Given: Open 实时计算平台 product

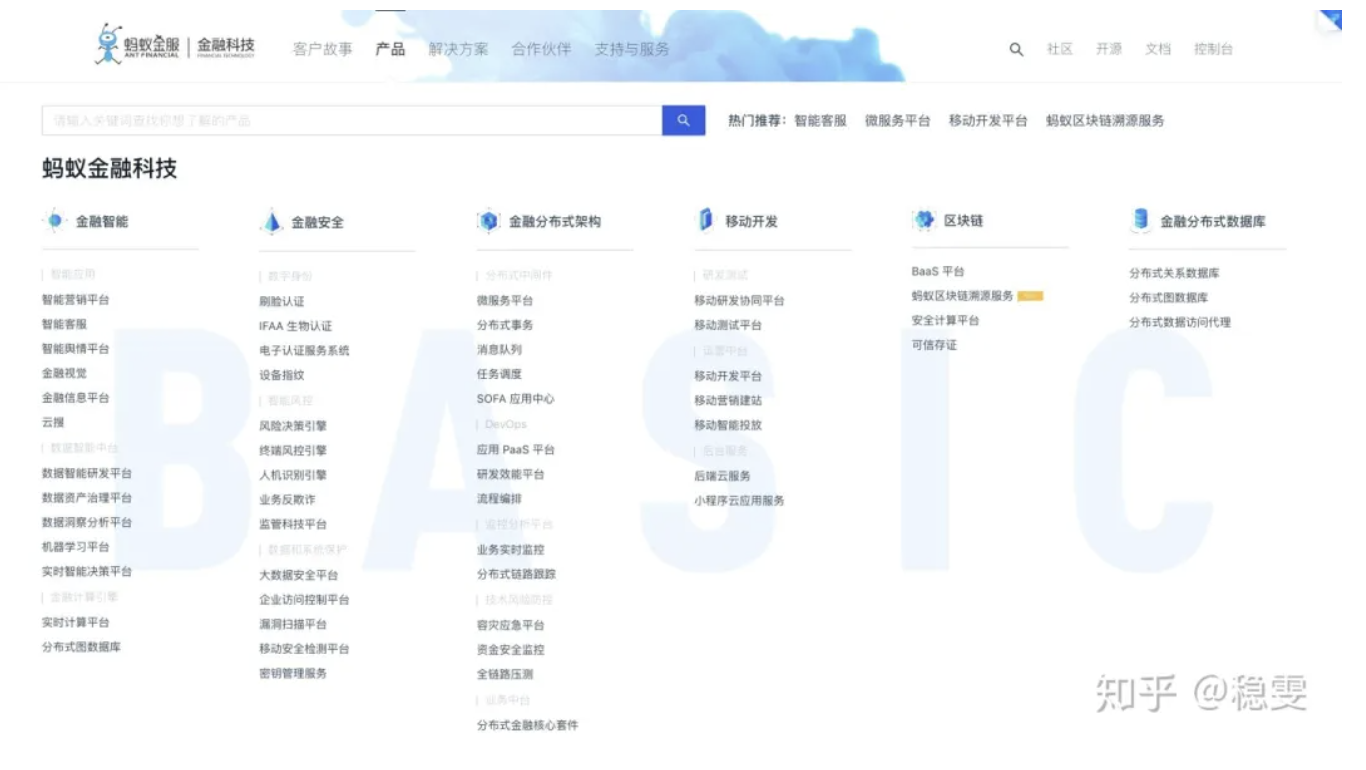Looking at the screenshot, I should pyautogui.click(x=76, y=622).
